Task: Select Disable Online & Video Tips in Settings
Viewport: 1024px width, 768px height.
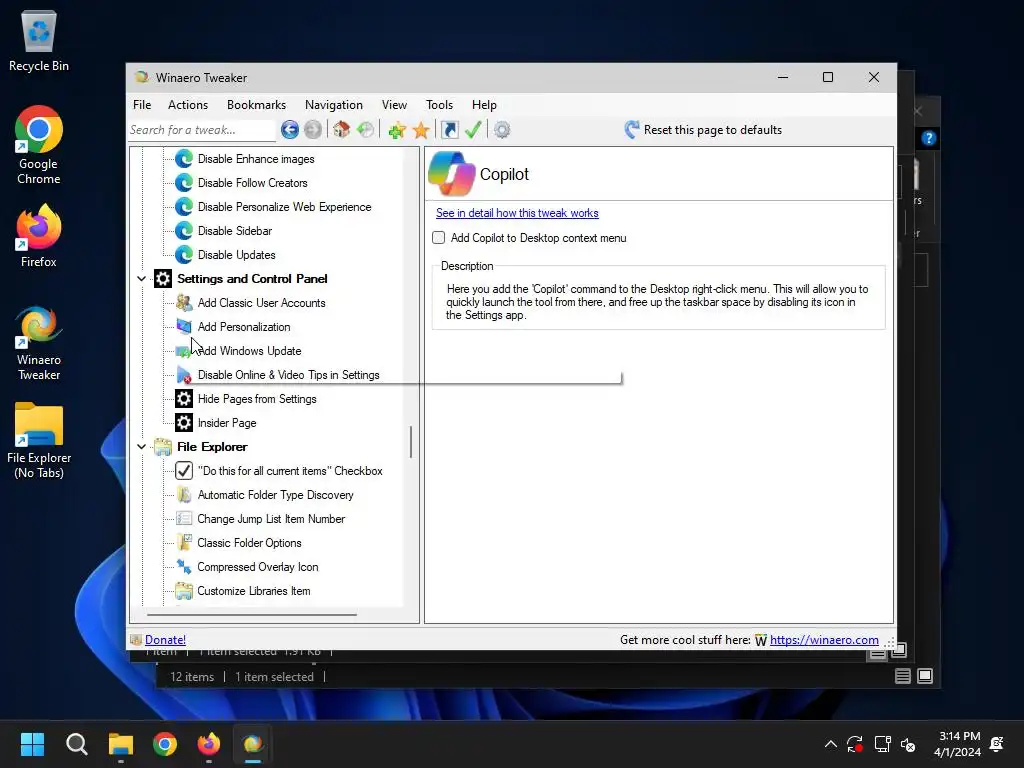Action: [x=289, y=375]
